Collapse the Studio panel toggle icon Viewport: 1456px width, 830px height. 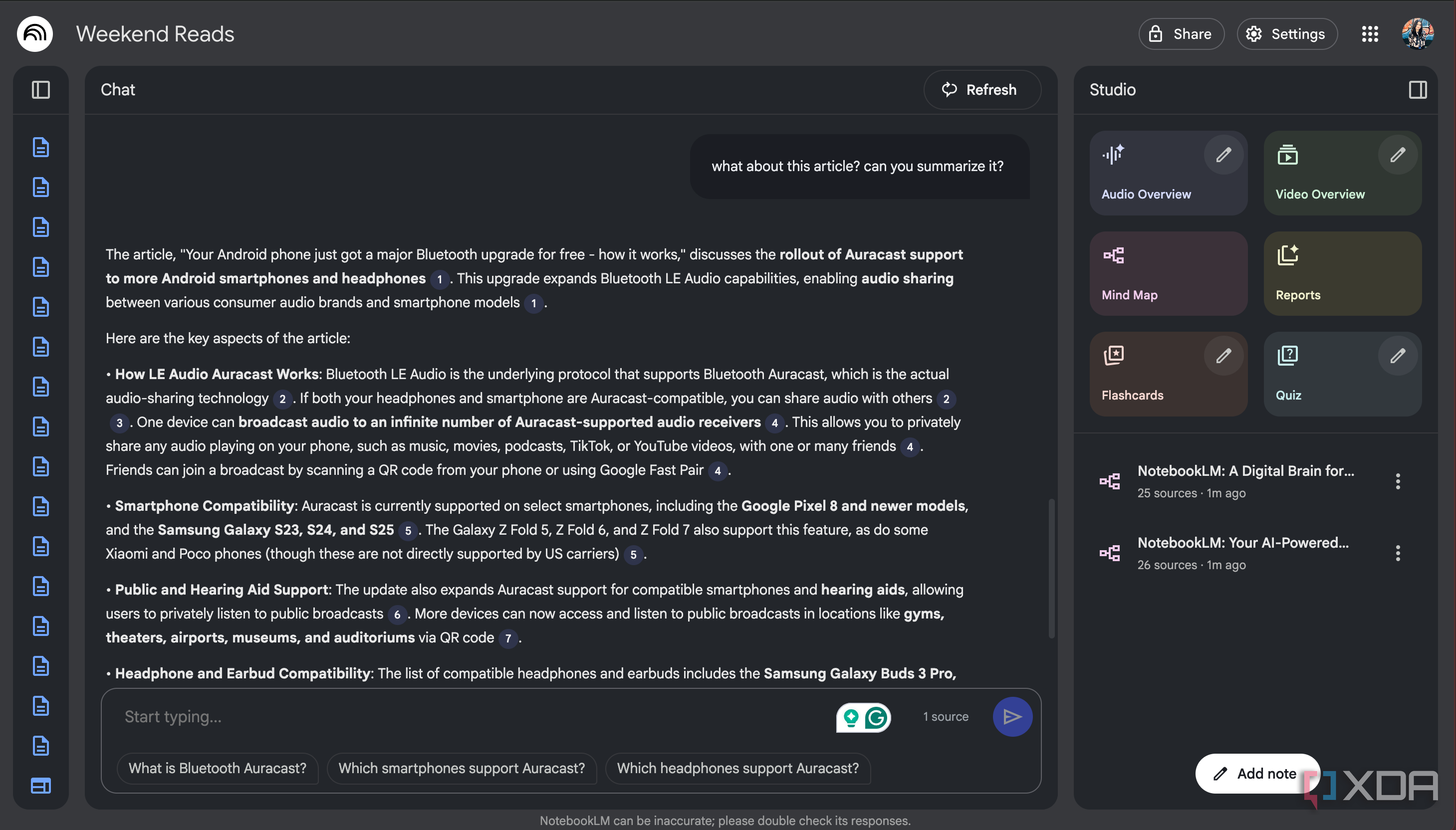(1417, 89)
